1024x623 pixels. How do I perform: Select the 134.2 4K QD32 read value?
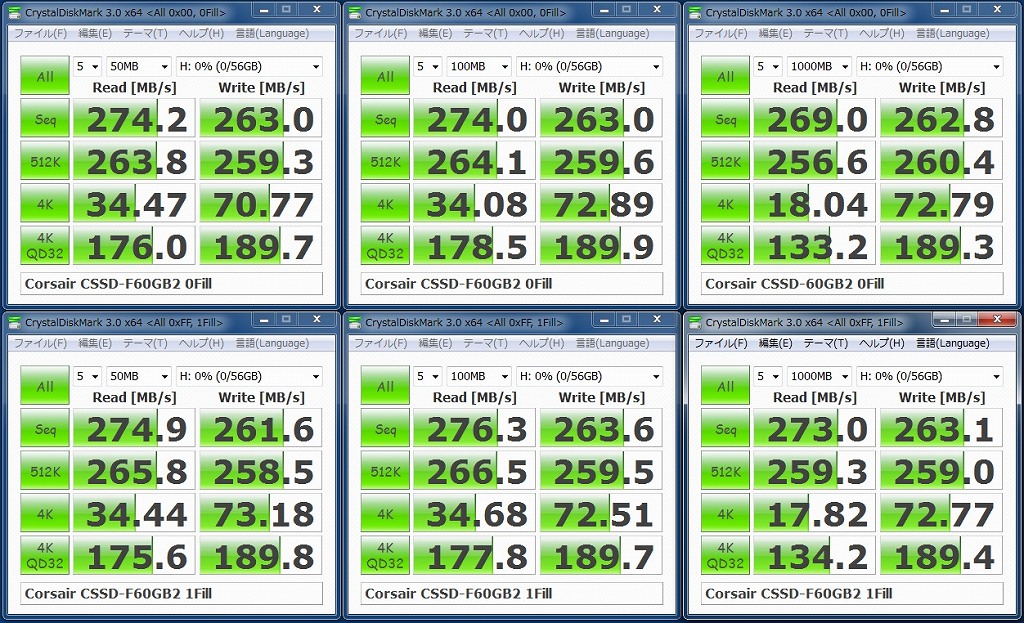point(814,556)
